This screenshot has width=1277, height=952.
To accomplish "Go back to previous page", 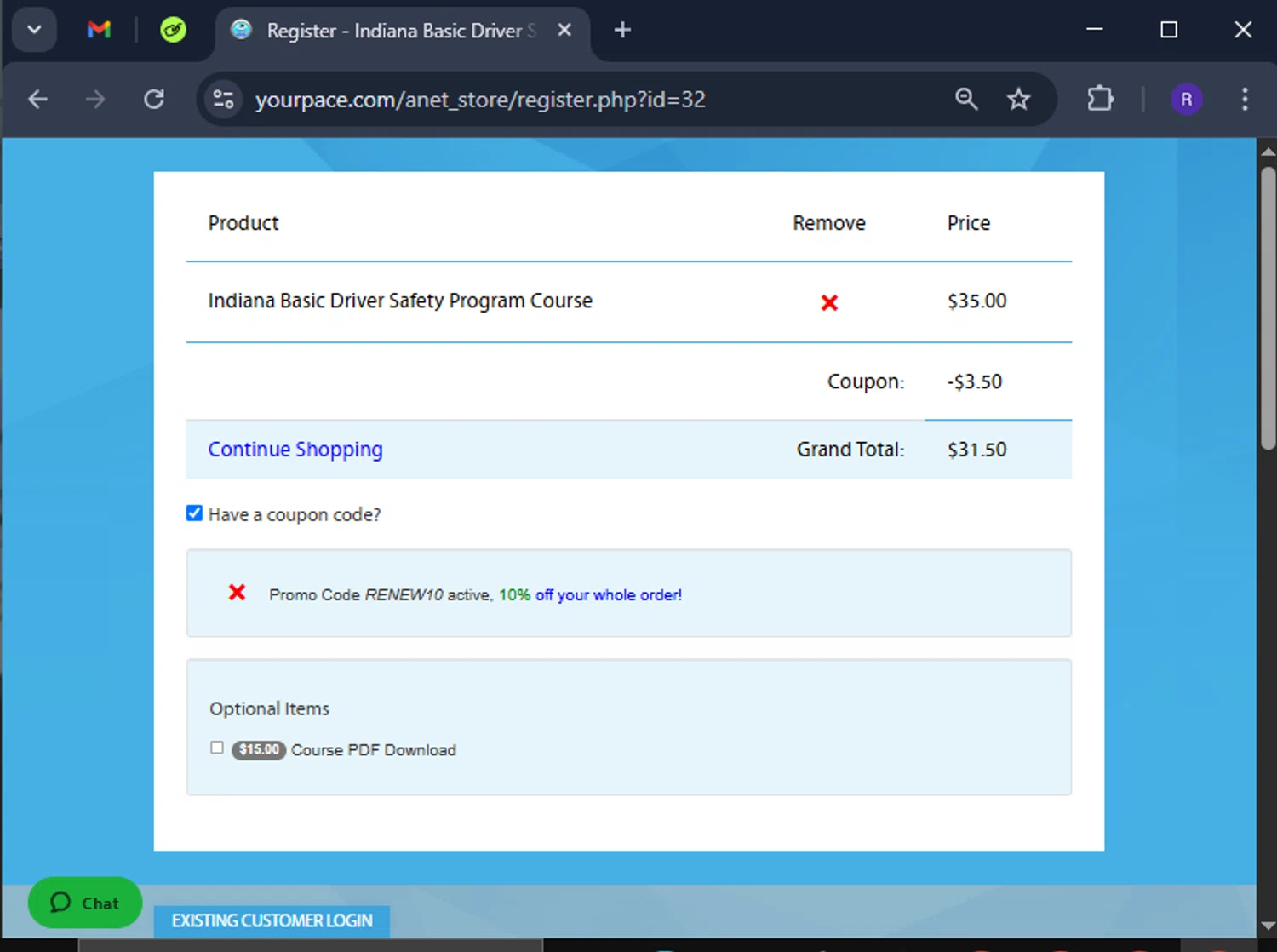I will [x=37, y=100].
